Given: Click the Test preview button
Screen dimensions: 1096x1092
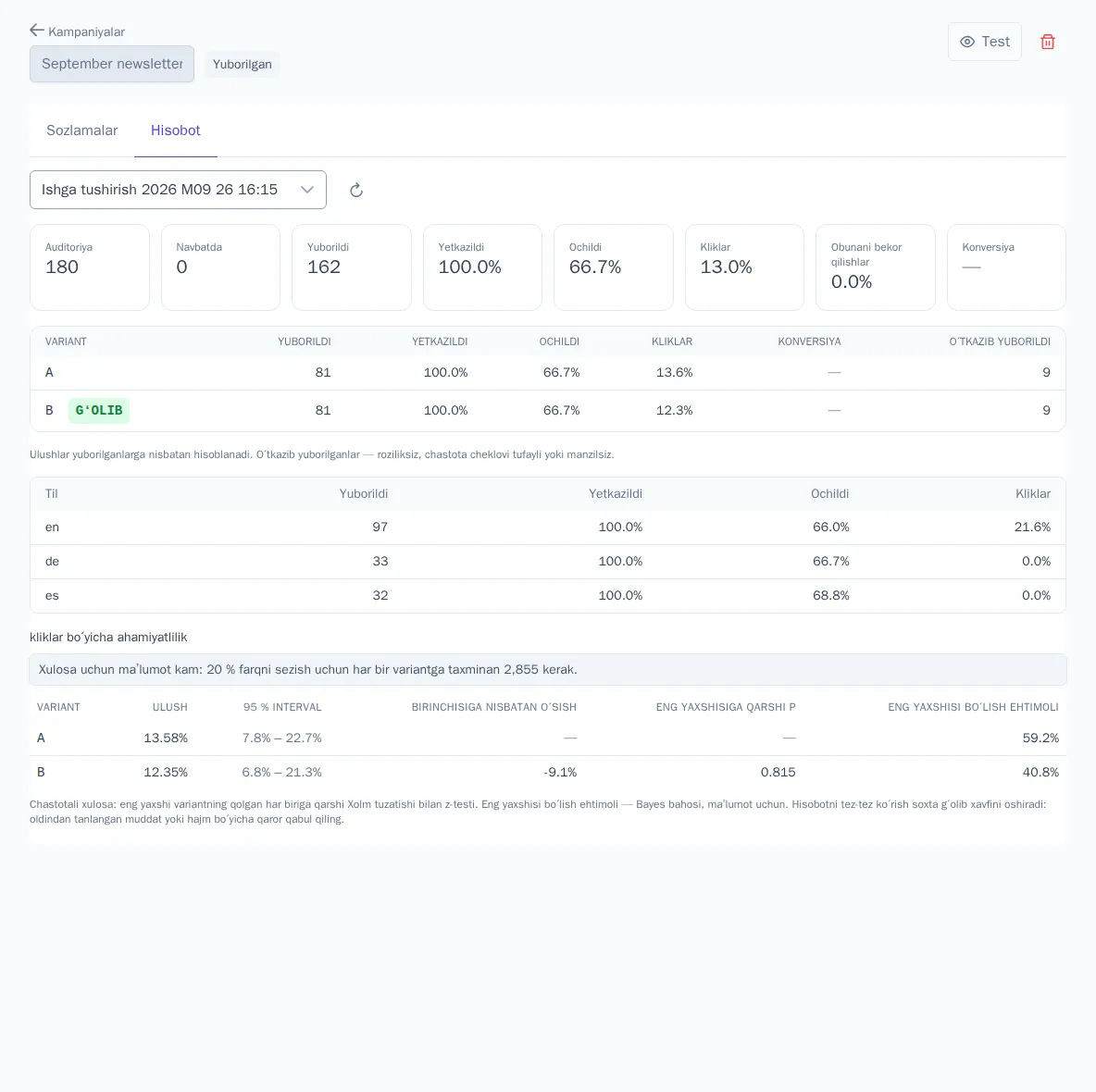Looking at the screenshot, I should (984, 42).
